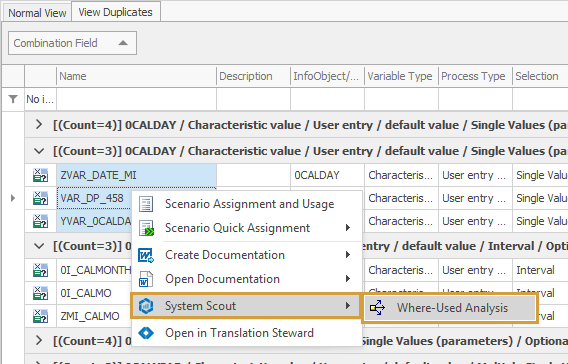Click the Where-Used Analysis arrow icon

coord(377,308)
